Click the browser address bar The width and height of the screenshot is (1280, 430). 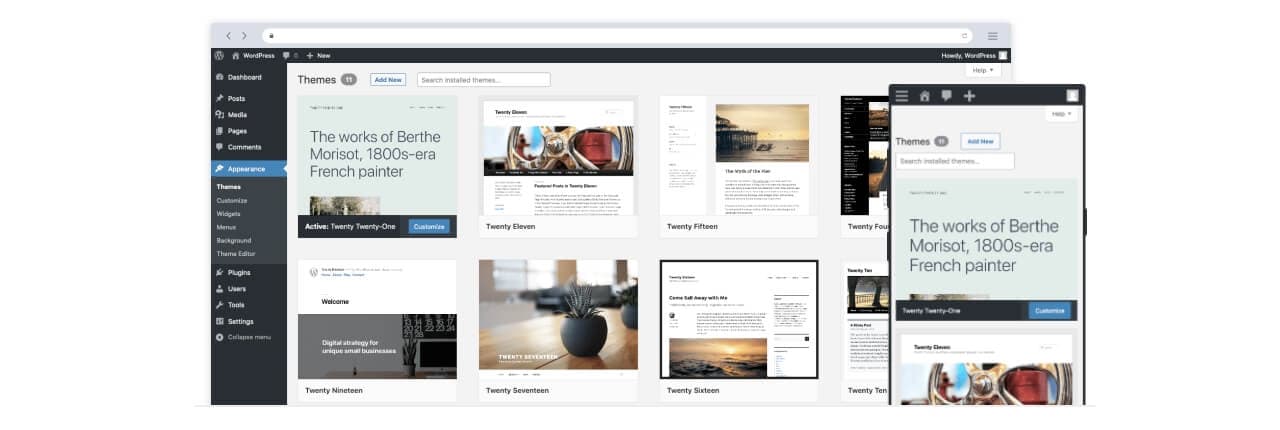pos(617,36)
